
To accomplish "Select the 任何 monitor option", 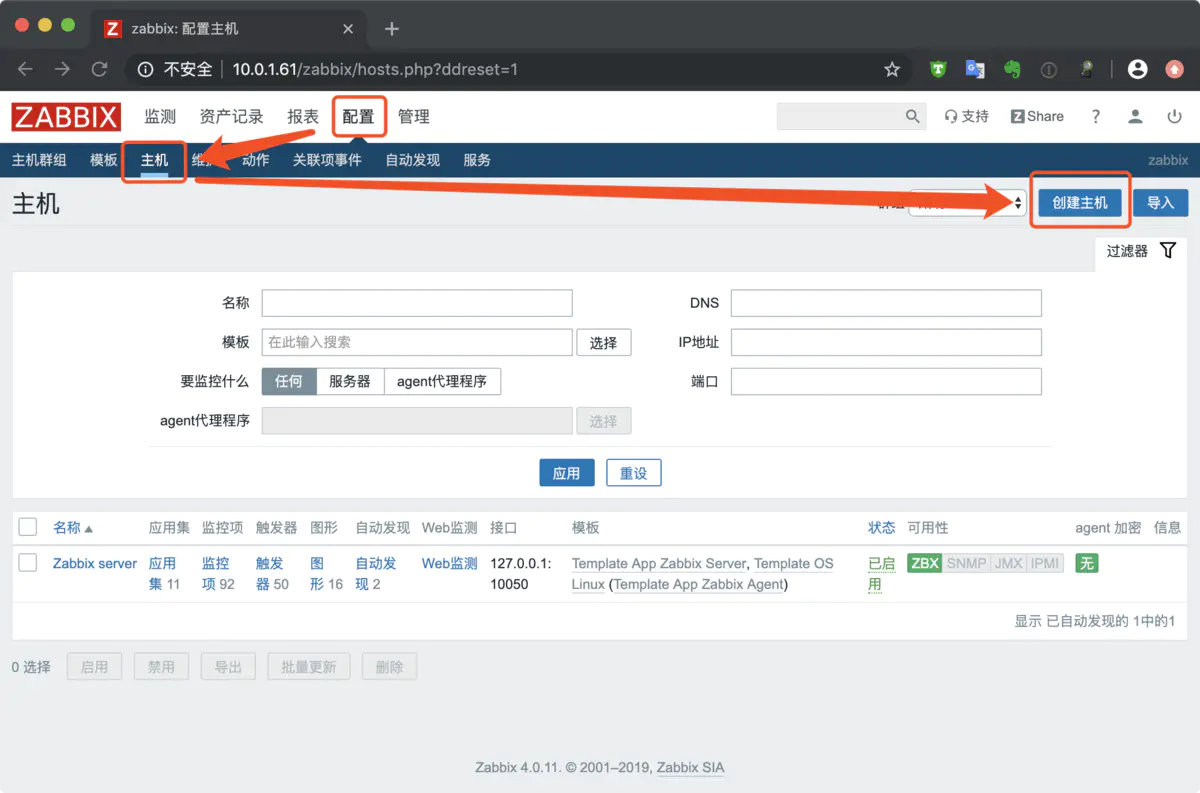I will [289, 381].
